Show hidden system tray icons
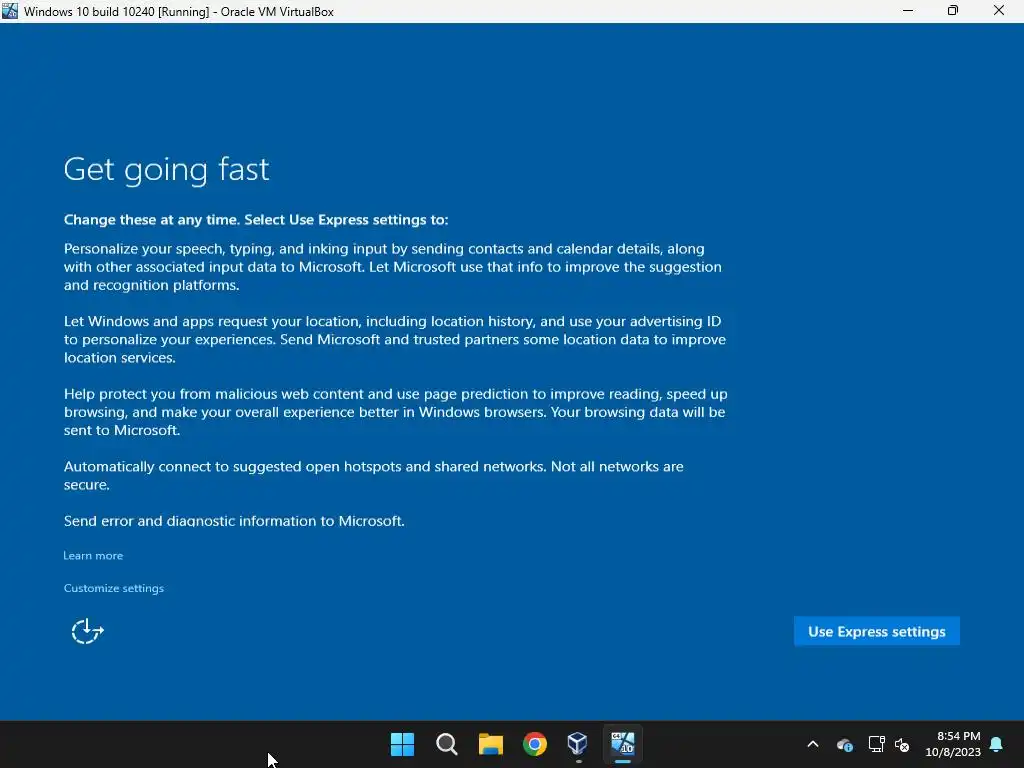Screen dimensions: 1024x768 813,744
